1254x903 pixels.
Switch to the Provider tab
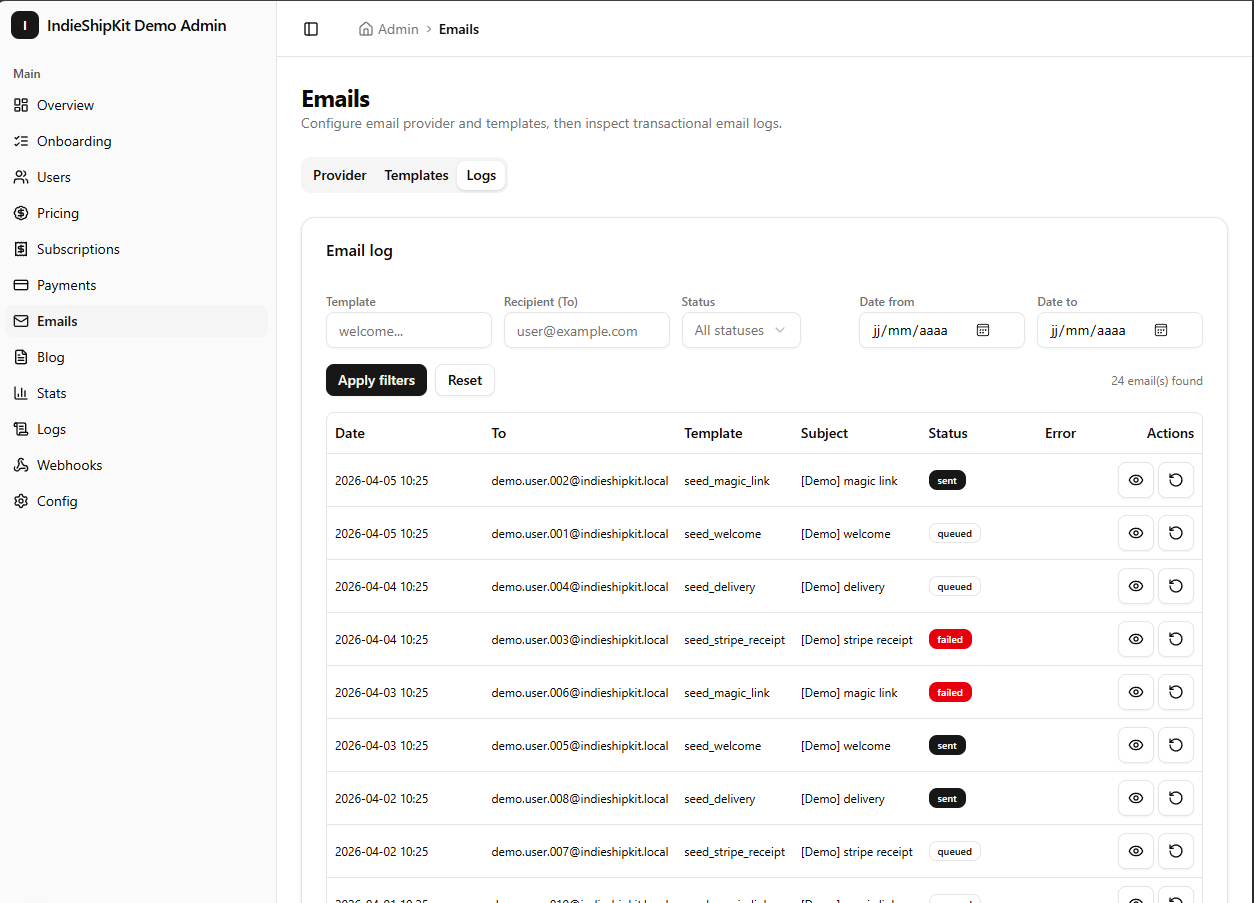click(340, 175)
